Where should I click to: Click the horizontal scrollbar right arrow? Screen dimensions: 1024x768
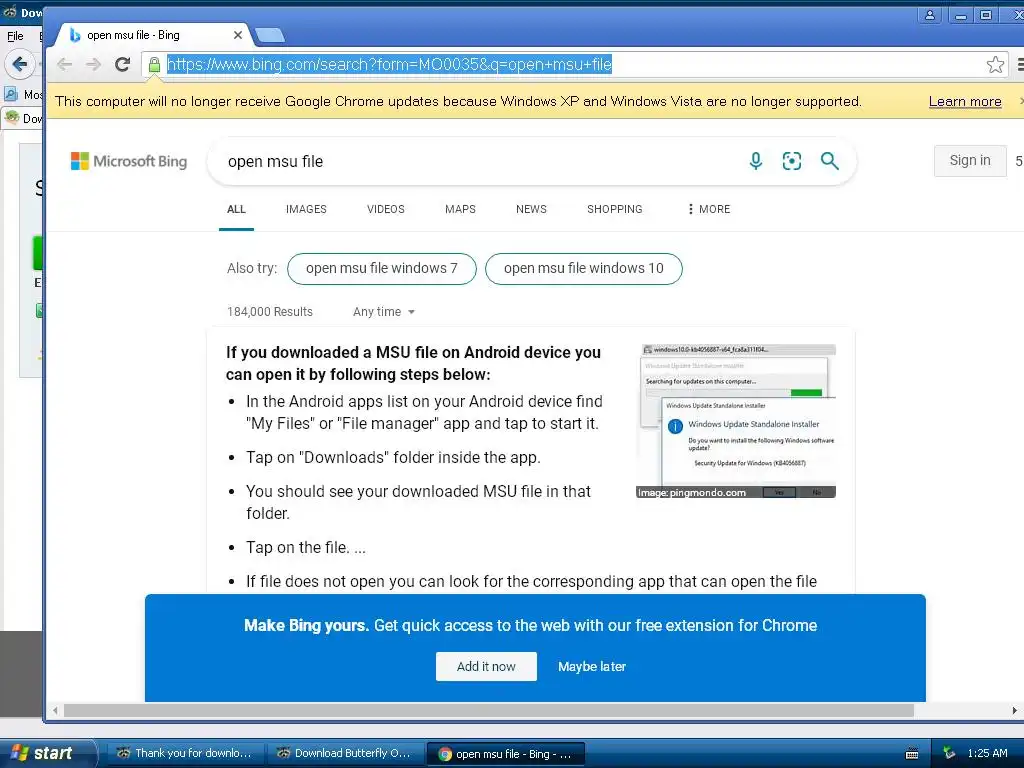pyautogui.click(x=1014, y=711)
